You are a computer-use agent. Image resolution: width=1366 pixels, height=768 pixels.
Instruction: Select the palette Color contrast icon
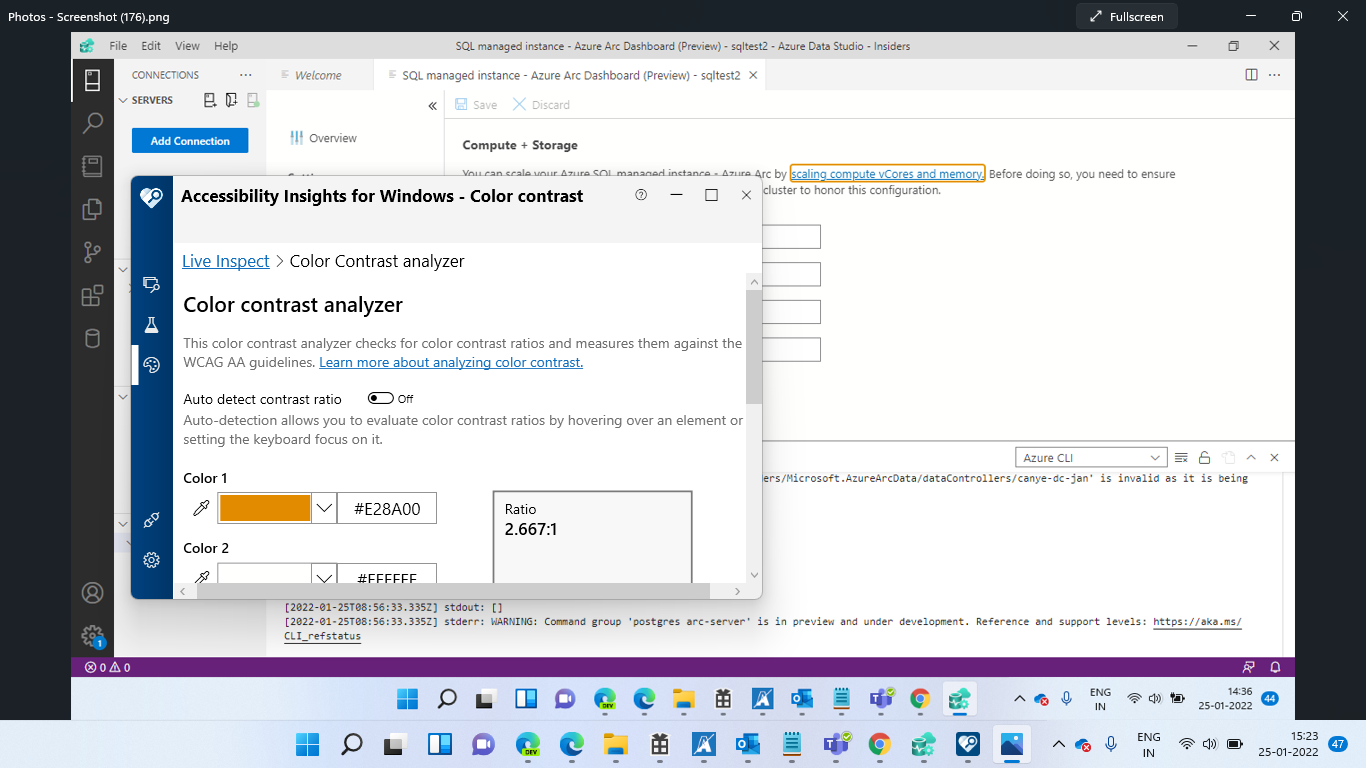152,365
